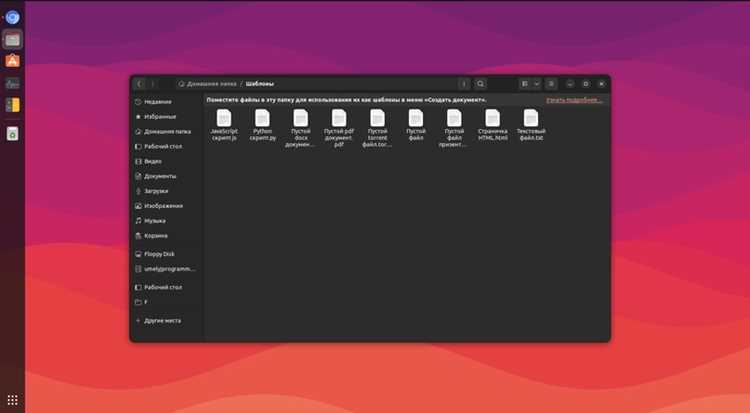Expand the view options dropdown arrow
Screen dimensions: 750x413
click(x=537, y=84)
